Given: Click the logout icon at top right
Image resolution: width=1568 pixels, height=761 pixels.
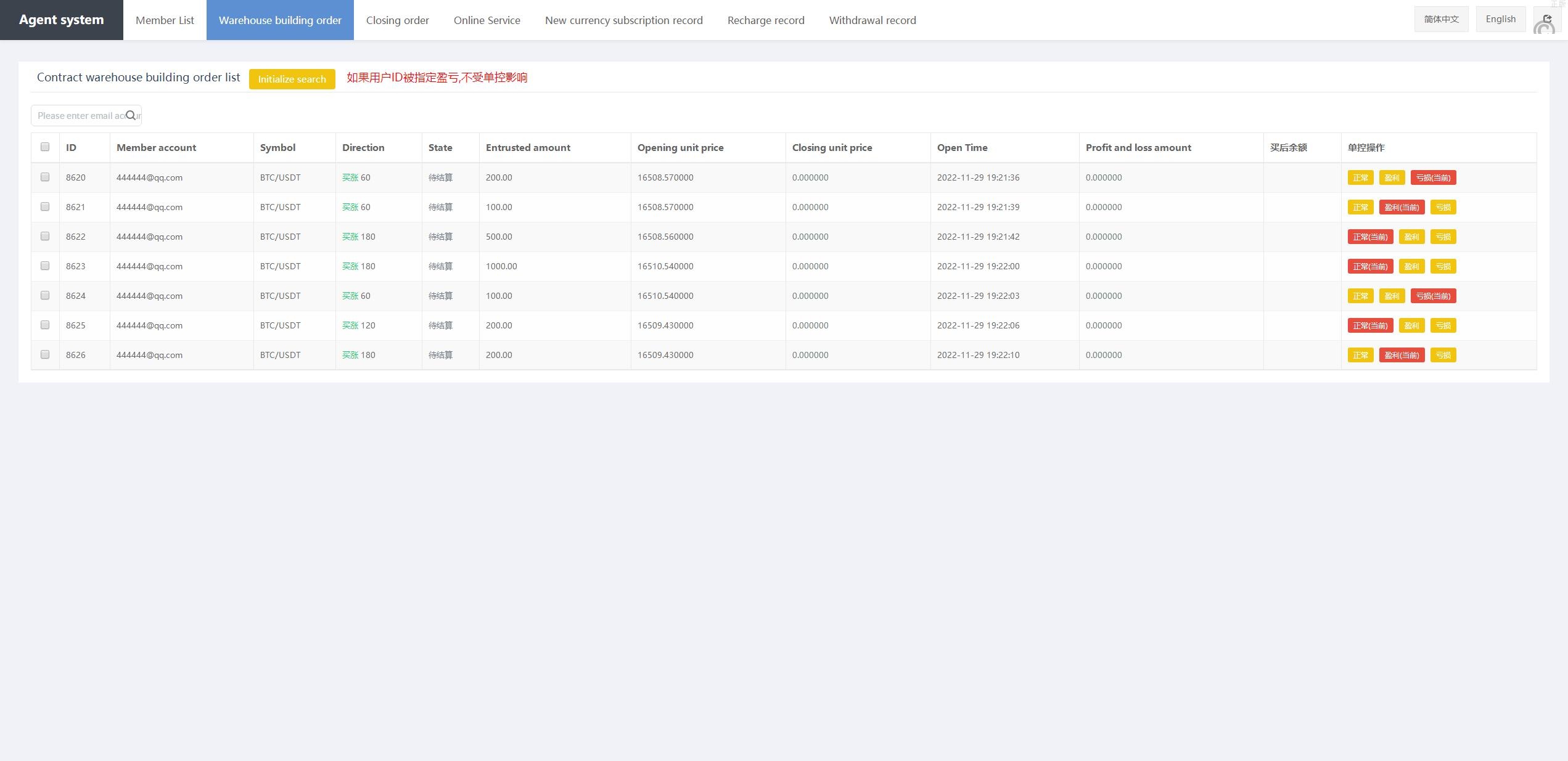Looking at the screenshot, I should point(1546,20).
